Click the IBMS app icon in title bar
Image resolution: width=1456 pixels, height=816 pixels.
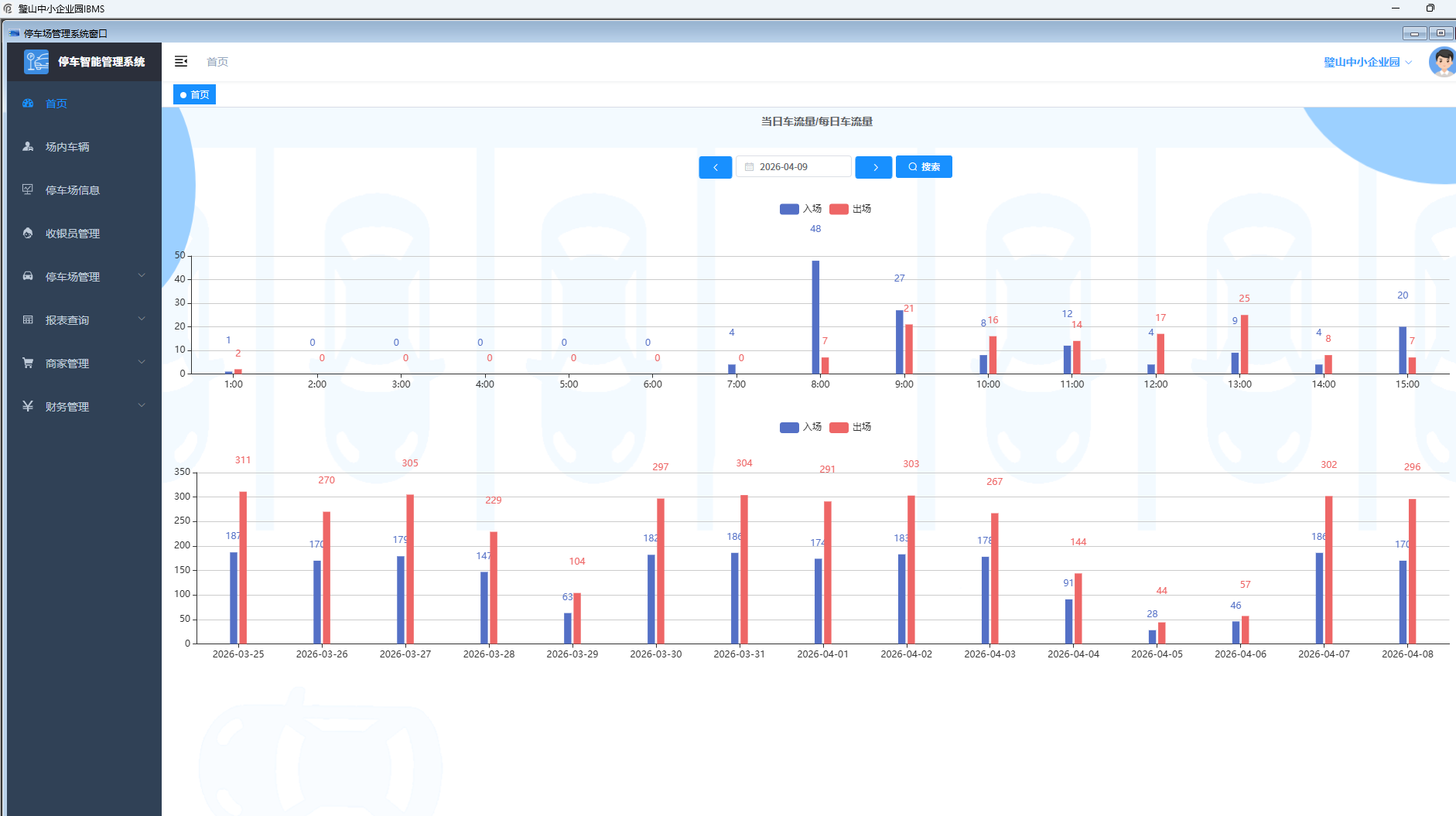tap(8, 9)
